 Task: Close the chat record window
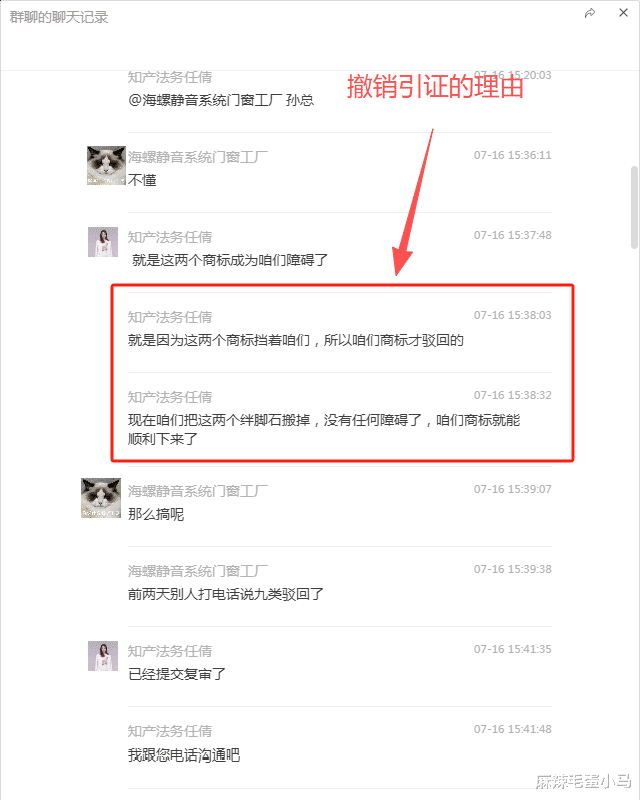623,13
